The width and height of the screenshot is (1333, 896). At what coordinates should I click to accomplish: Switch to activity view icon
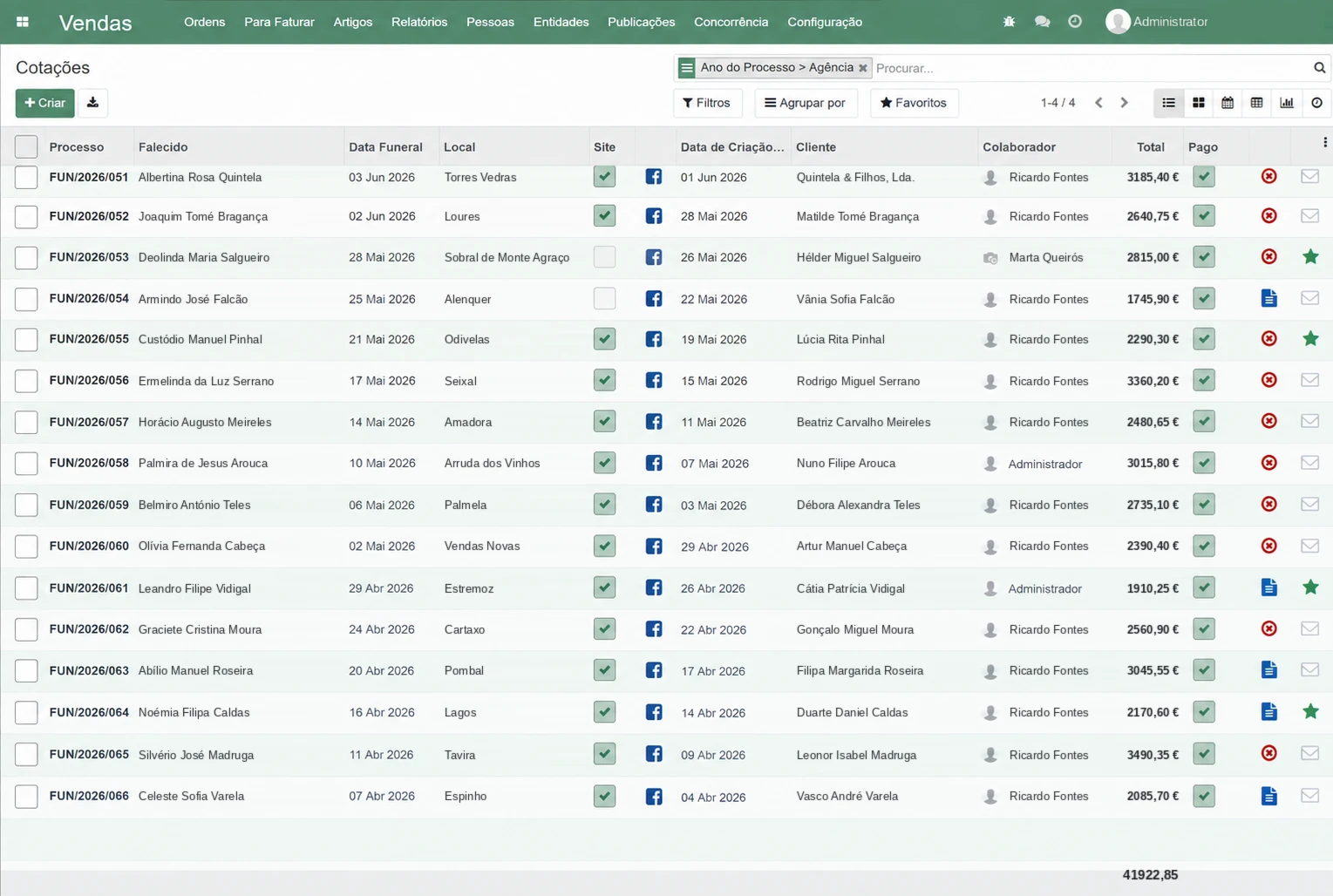point(1316,103)
